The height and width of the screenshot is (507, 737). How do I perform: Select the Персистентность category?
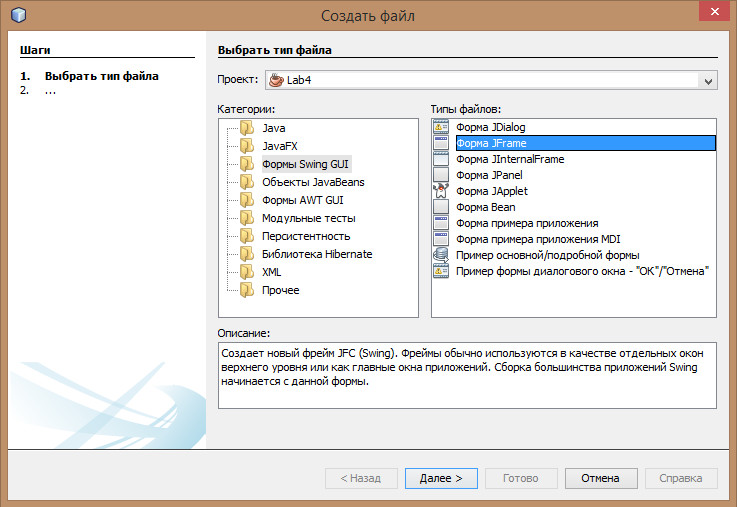pyautogui.click(x=306, y=236)
